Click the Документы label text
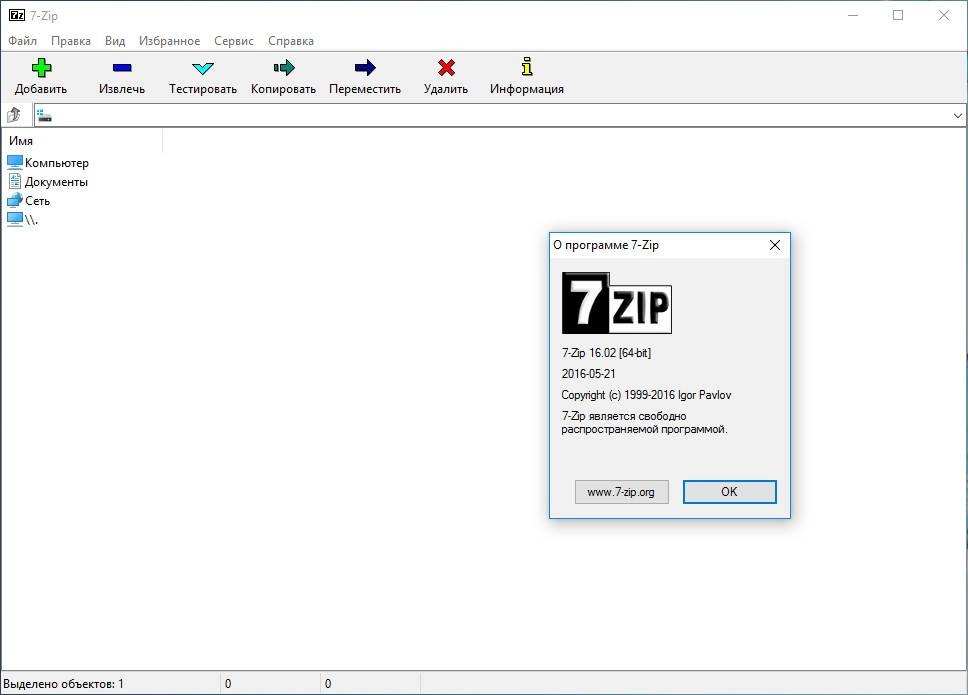 click(x=56, y=182)
